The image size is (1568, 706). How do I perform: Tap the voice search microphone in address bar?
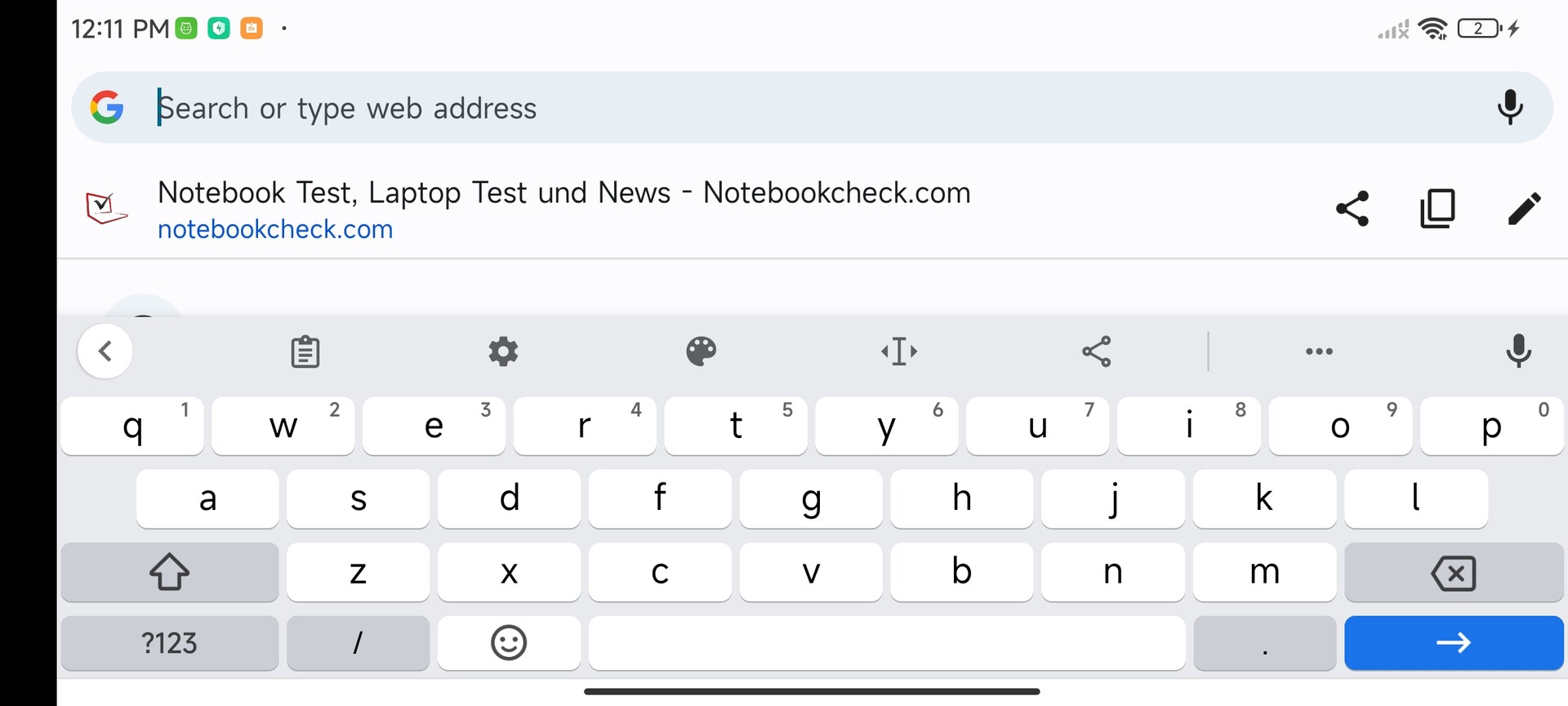point(1510,107)
